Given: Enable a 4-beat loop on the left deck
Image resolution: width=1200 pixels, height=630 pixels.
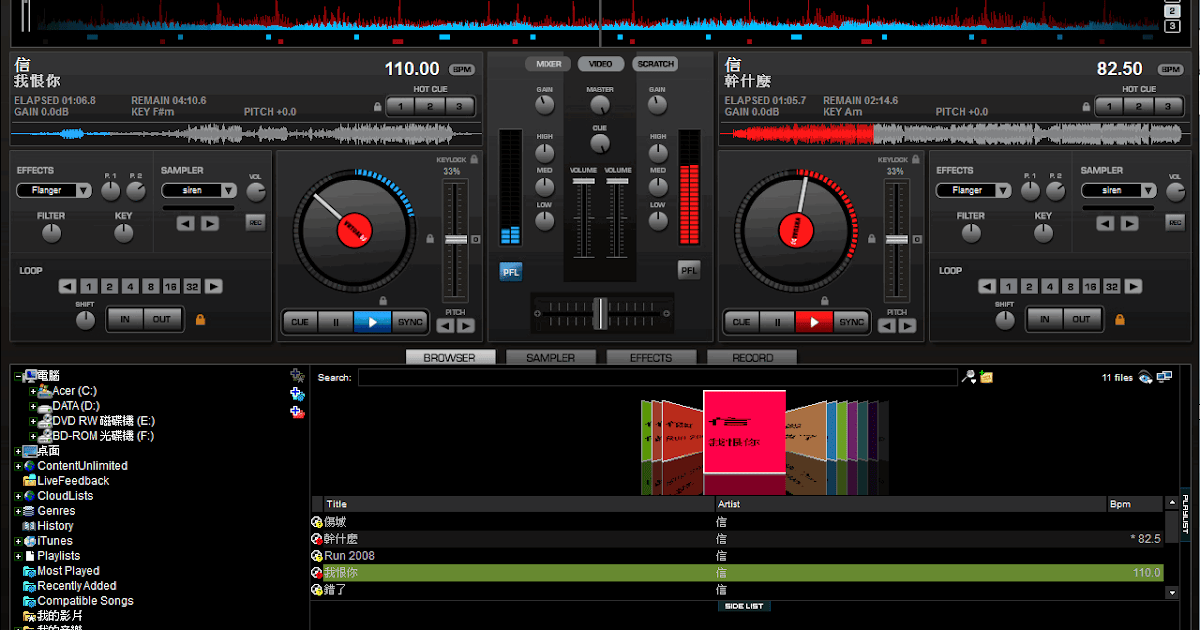Looking at the screenshot, I should [129, 287].
